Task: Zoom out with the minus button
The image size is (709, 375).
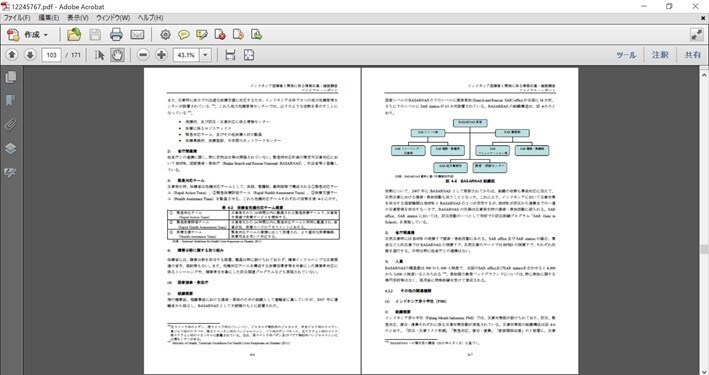Action: click(143, 55)
